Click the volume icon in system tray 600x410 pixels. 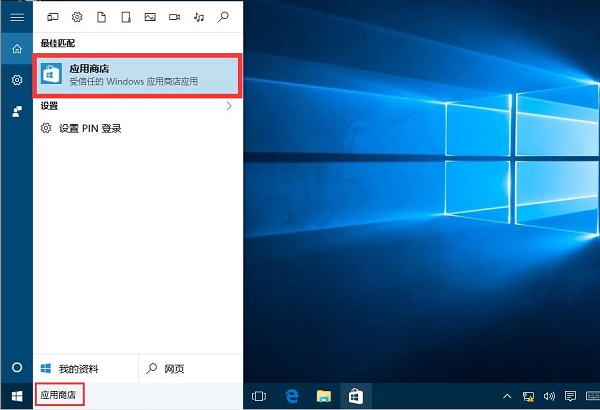click(x=549, y=396)
